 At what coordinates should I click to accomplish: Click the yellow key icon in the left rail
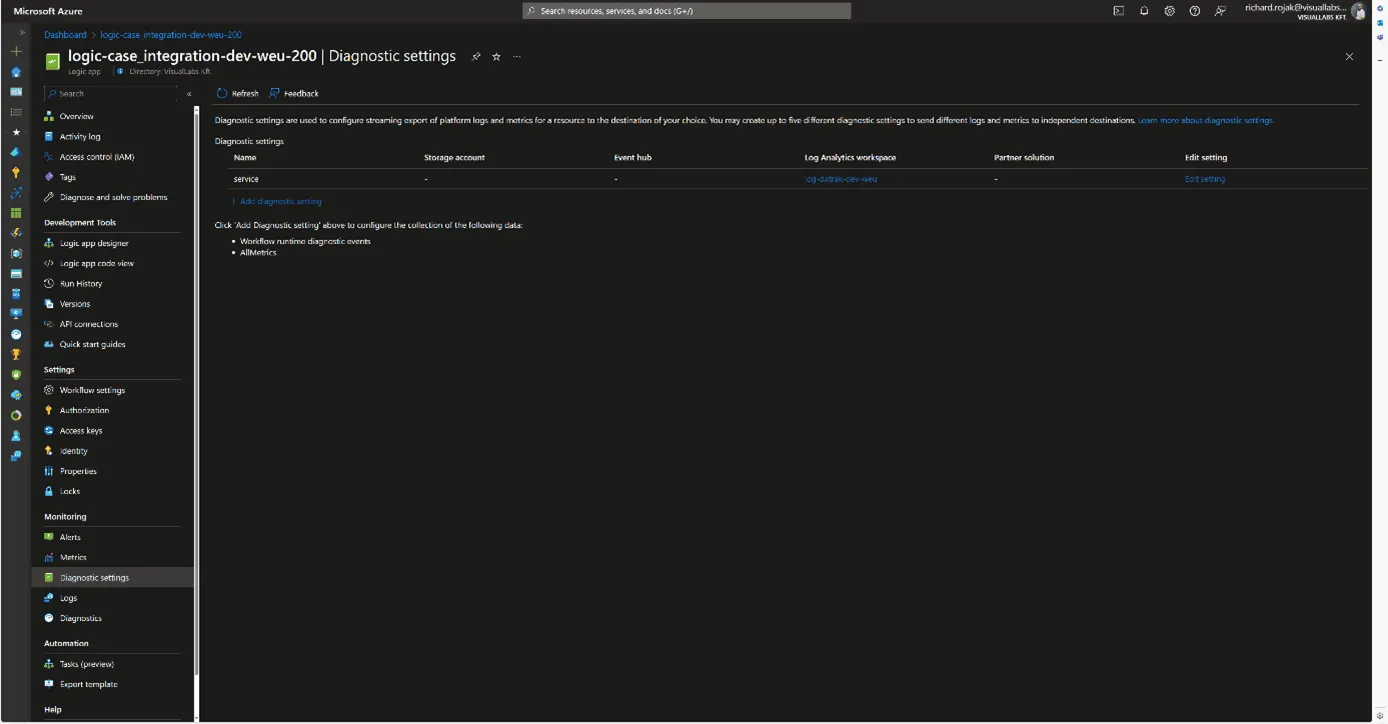click(x=16, y=172)
